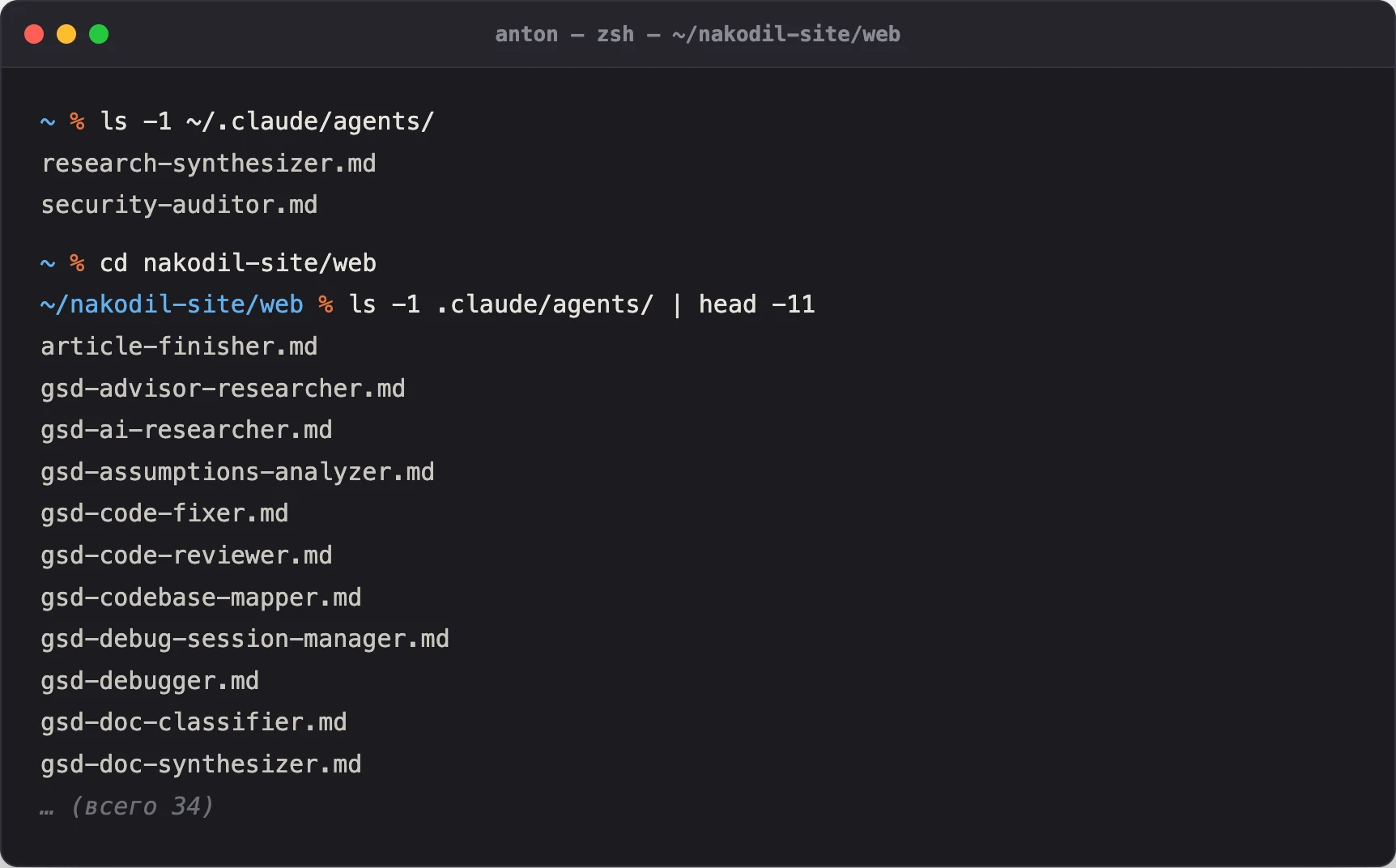
Task: Click the security-auditor.md filename
Action: point(180,205)
